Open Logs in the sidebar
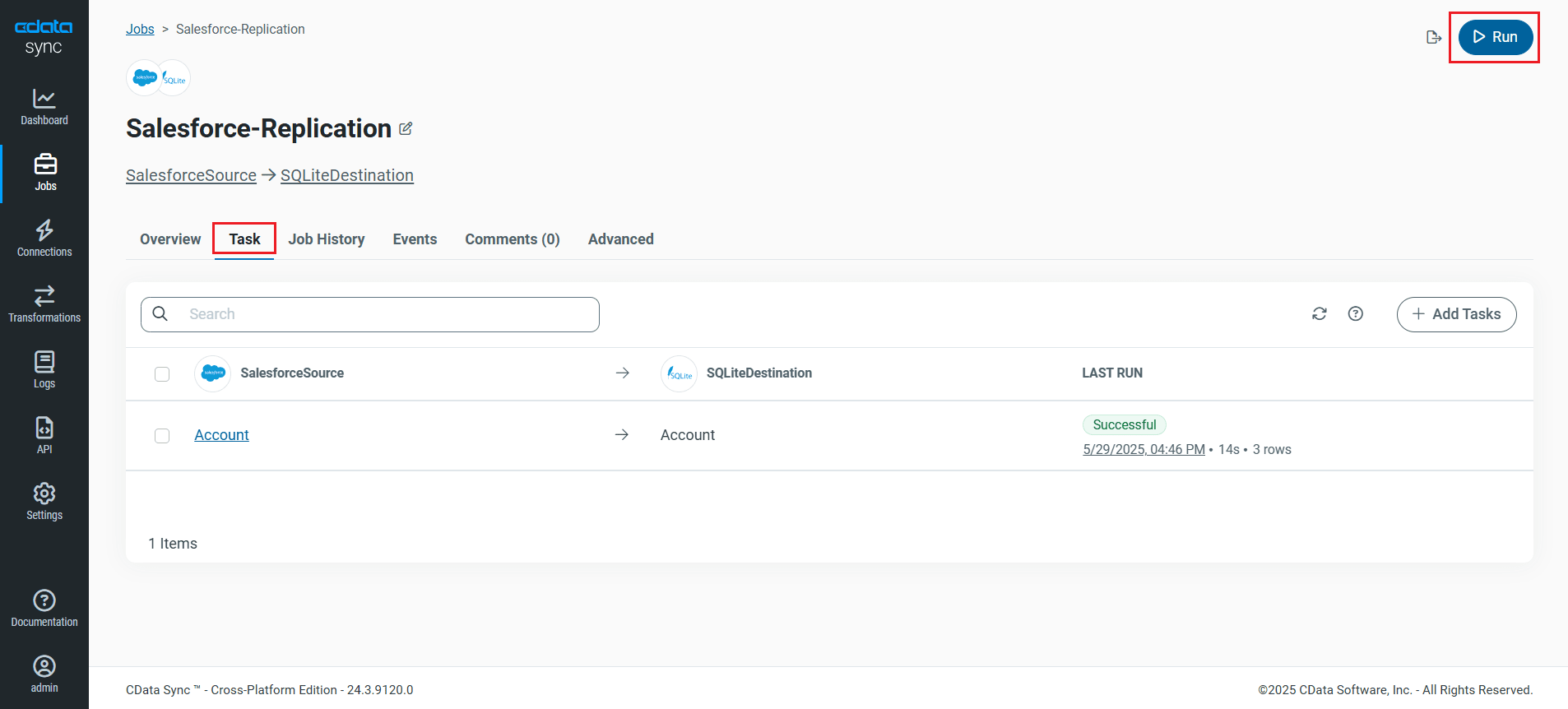1568x709 pixels. pos(44,370)
